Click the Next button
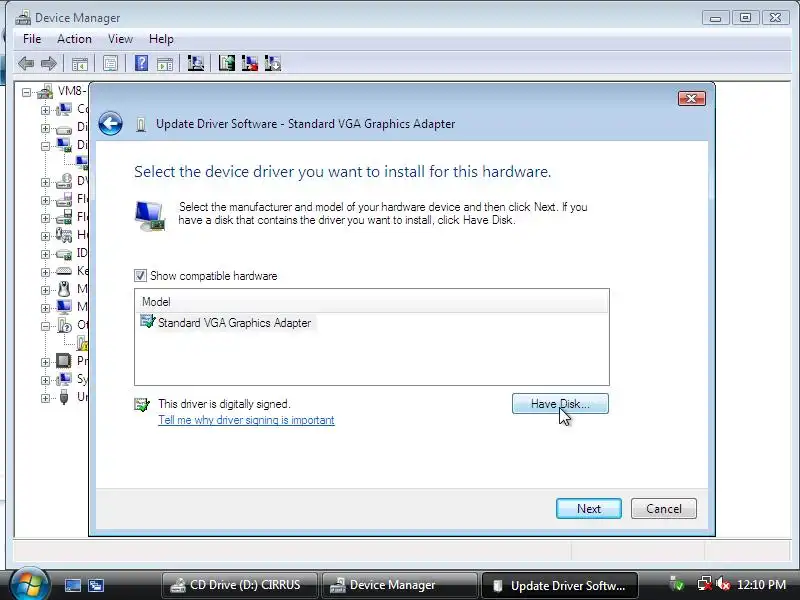The height and width of the screenshot is (600, 800). pyautogui.click(x=589, y=509)
